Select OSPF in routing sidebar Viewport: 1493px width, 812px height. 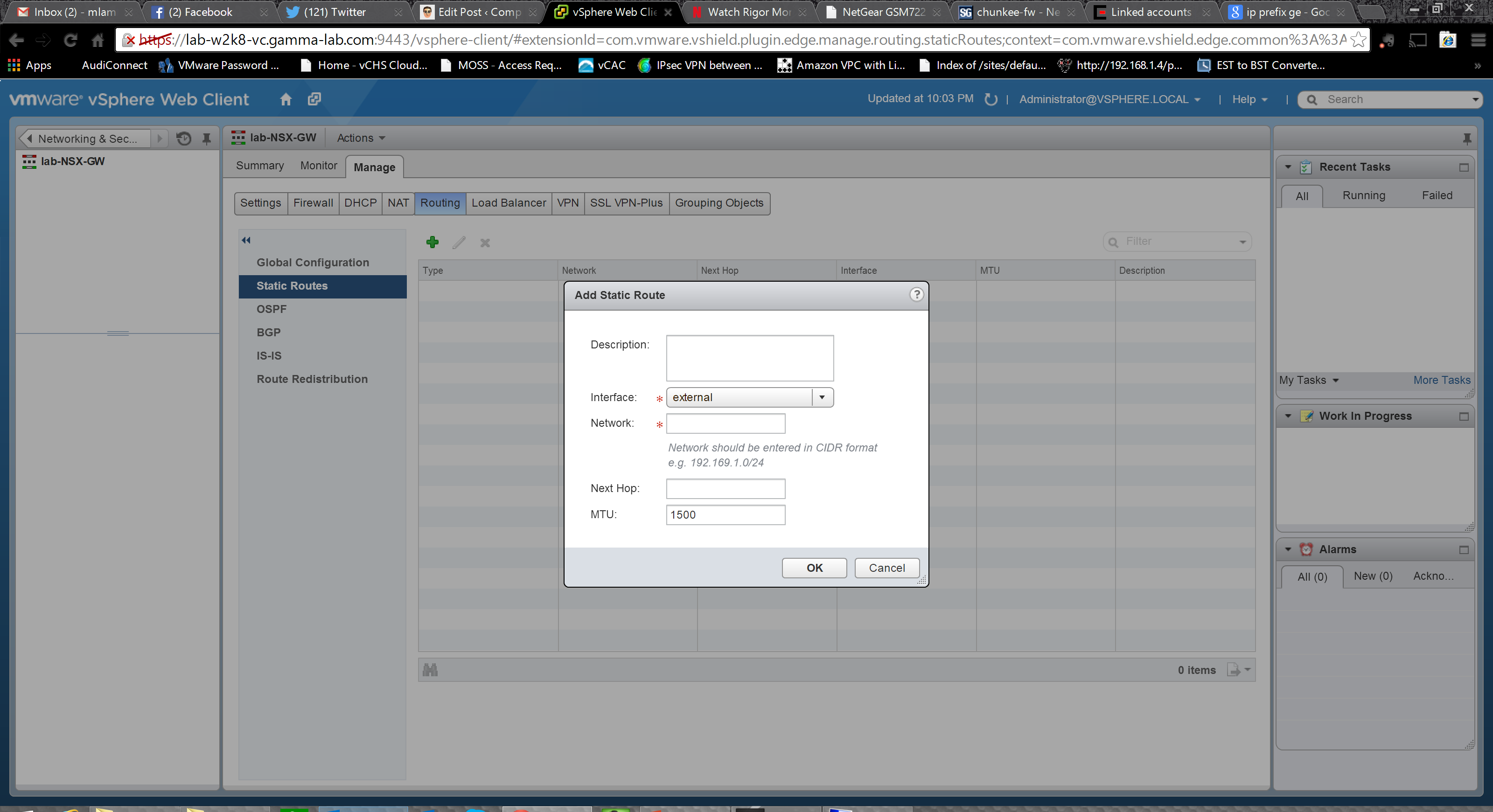(x=271, y=309)
